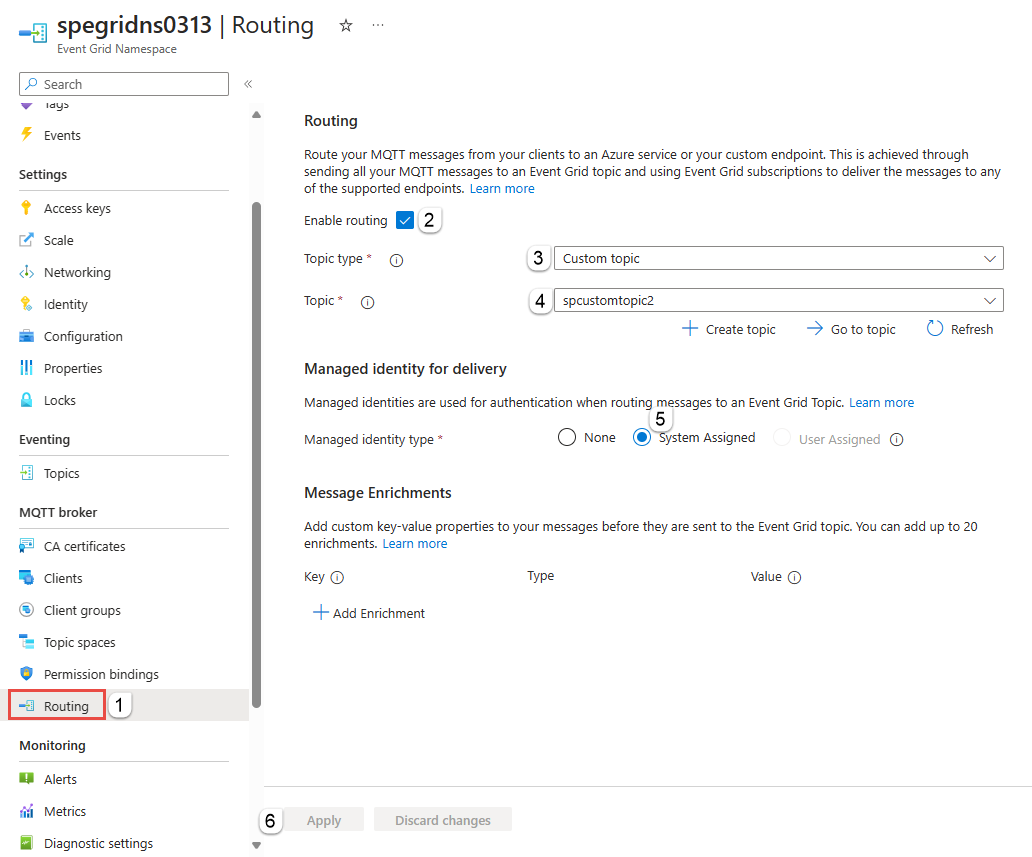Open Learn more link for managed identities
This screenshot has height=857, width=1032.
click(881, 402)
